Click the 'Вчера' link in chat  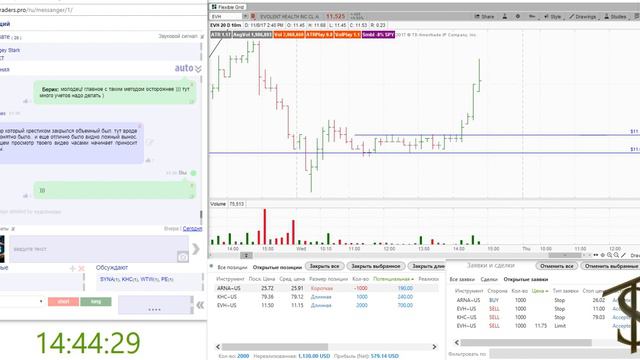pyautogui.click(x=172, y=229)
